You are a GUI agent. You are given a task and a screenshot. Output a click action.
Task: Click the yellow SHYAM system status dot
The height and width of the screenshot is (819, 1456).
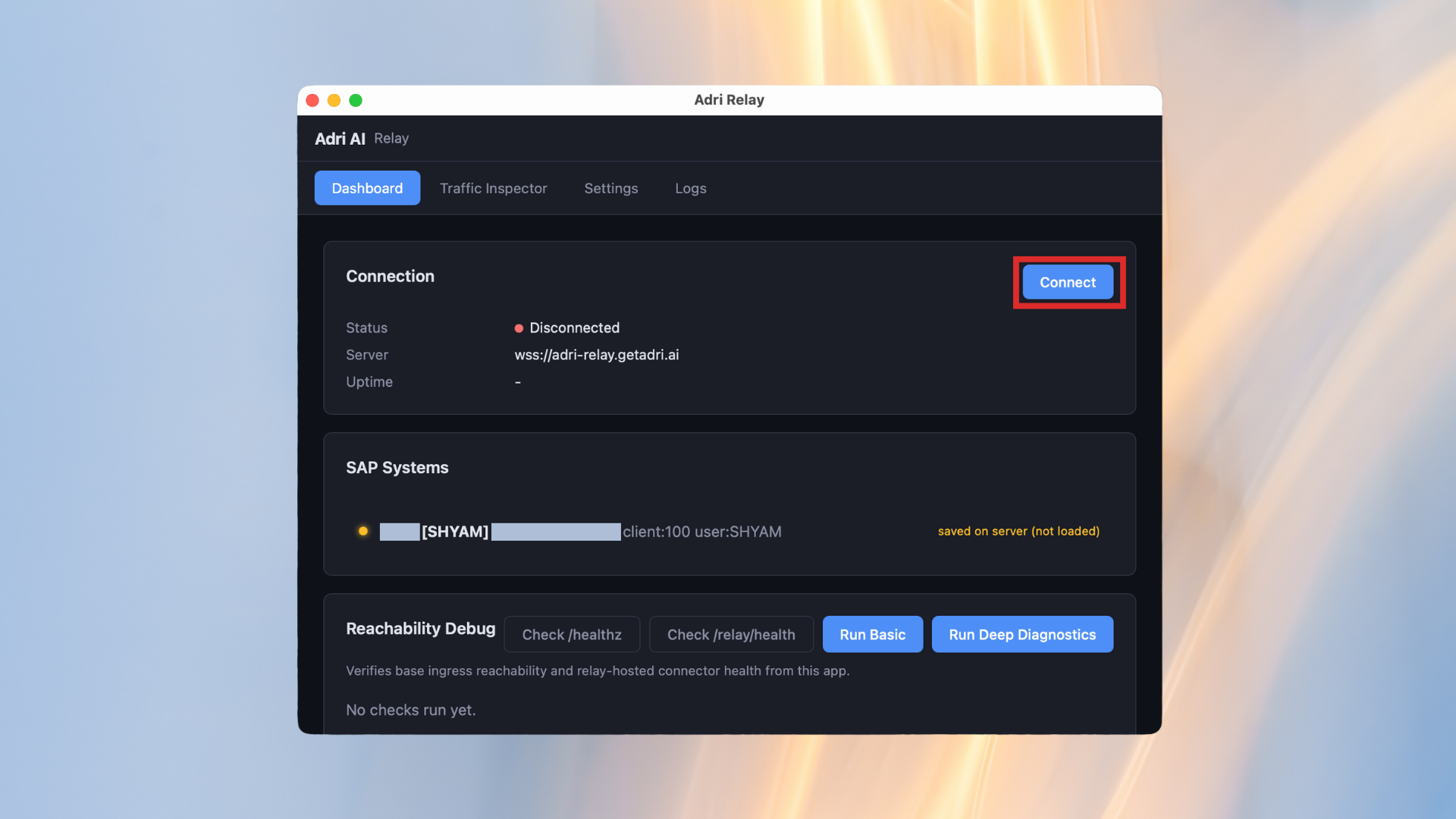(363, 532)
